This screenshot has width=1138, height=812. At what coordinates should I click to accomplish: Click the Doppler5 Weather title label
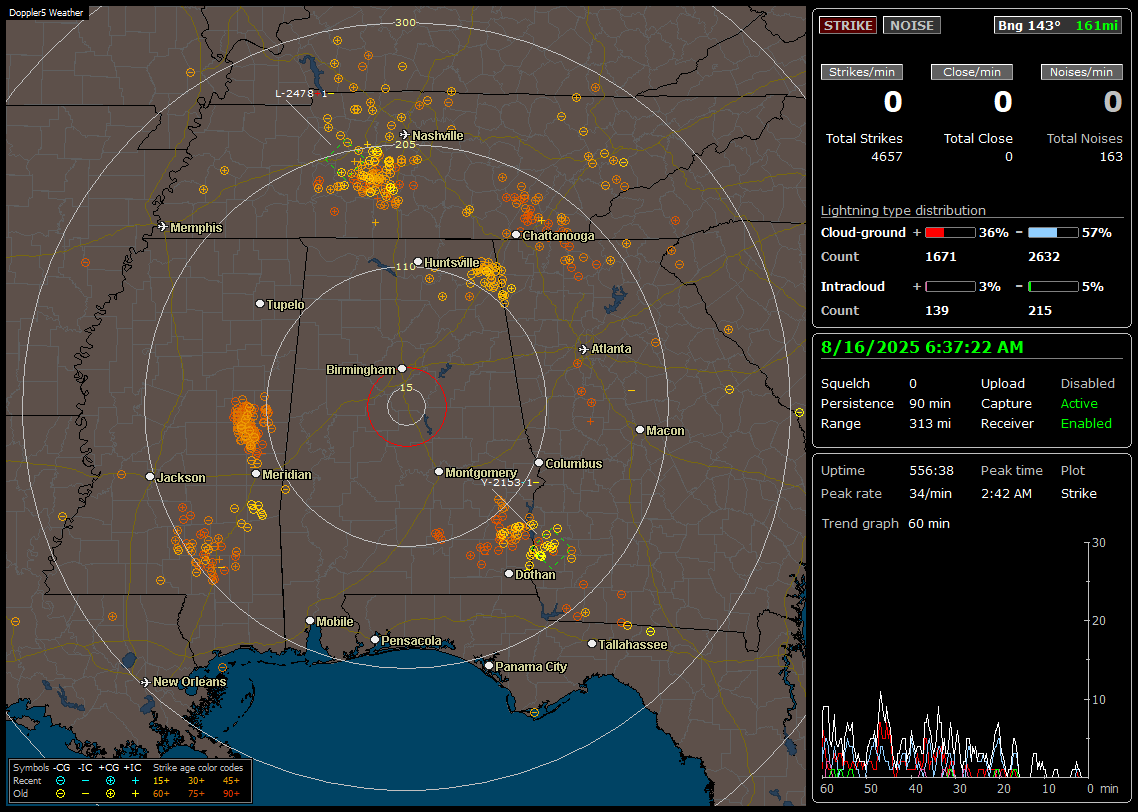46,12
